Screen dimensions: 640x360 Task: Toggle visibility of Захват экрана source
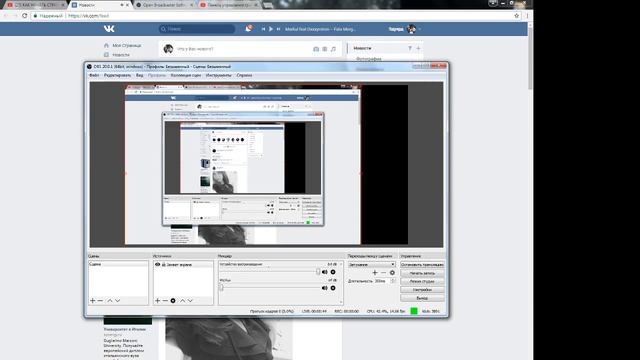(x=158, y=264)
